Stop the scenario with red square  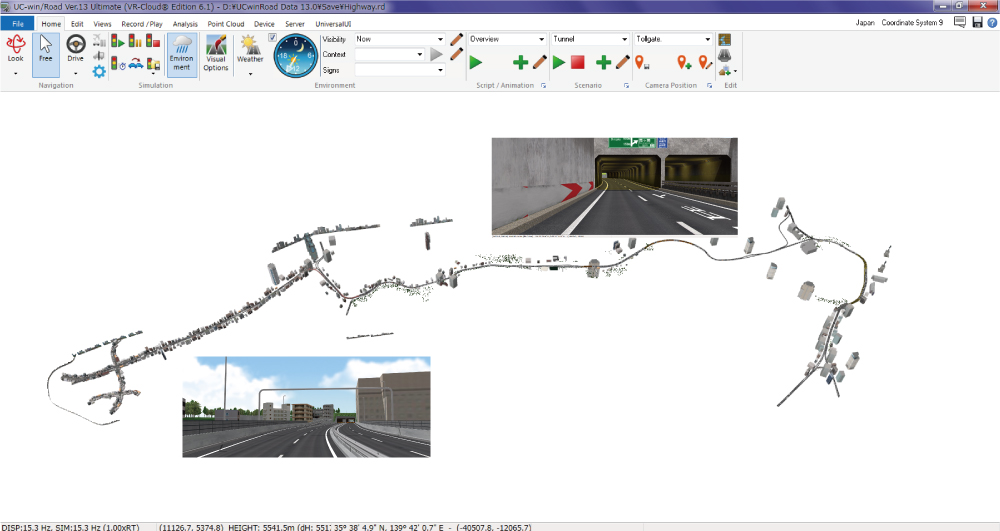click(x=578, y=62)
